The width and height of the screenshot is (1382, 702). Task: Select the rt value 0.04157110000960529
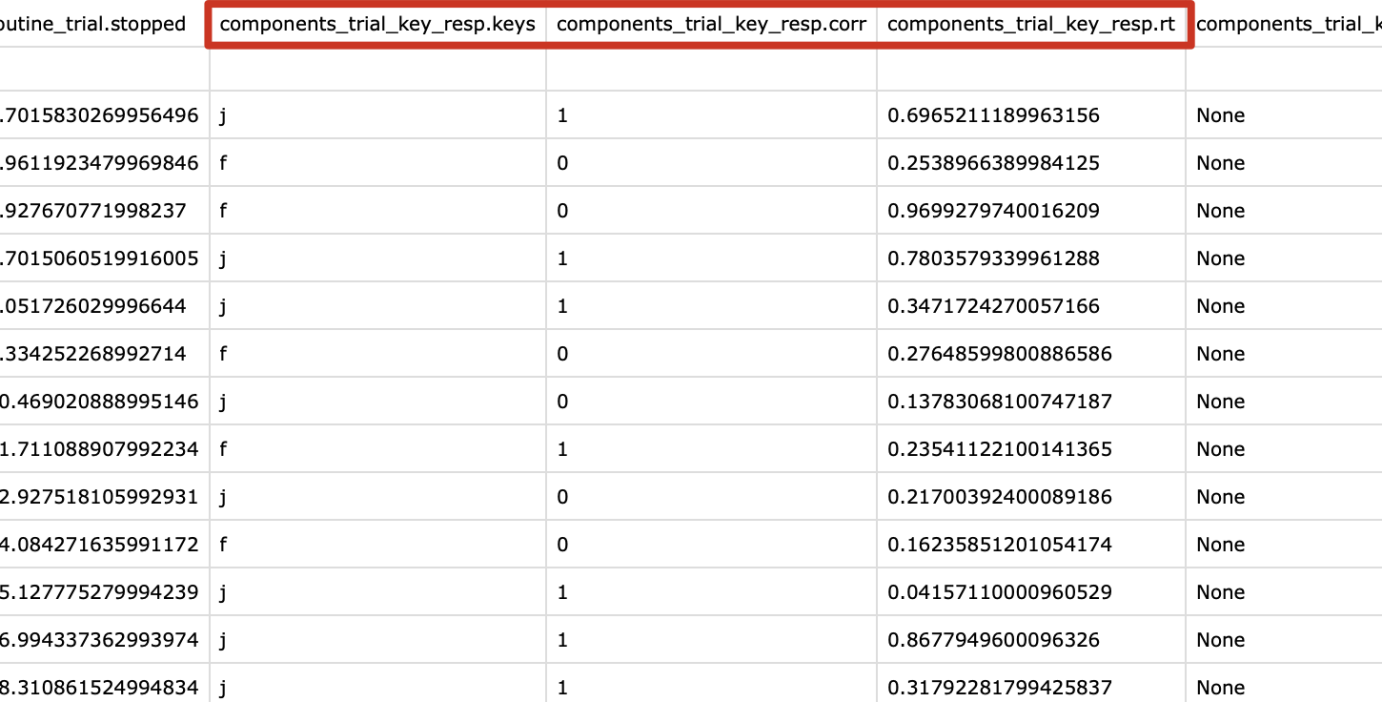[x=1031, y=592]
